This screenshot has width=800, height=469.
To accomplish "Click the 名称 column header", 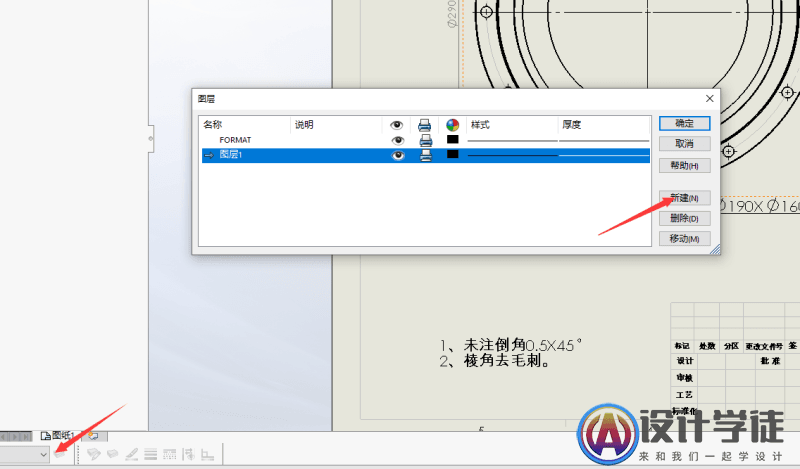I will click(x=213, y=125).
